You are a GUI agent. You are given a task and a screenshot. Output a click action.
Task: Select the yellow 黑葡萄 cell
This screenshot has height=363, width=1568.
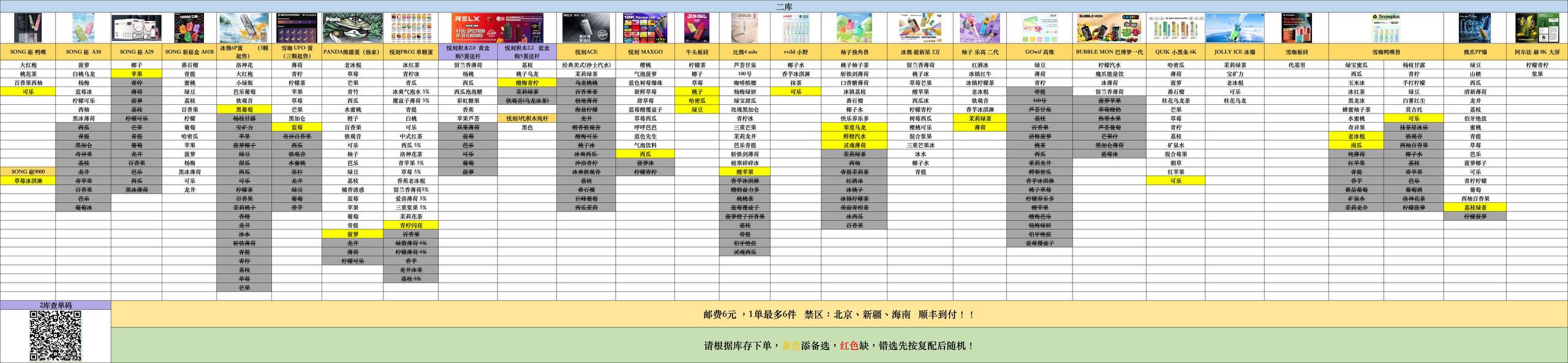(x=244, y=109)
